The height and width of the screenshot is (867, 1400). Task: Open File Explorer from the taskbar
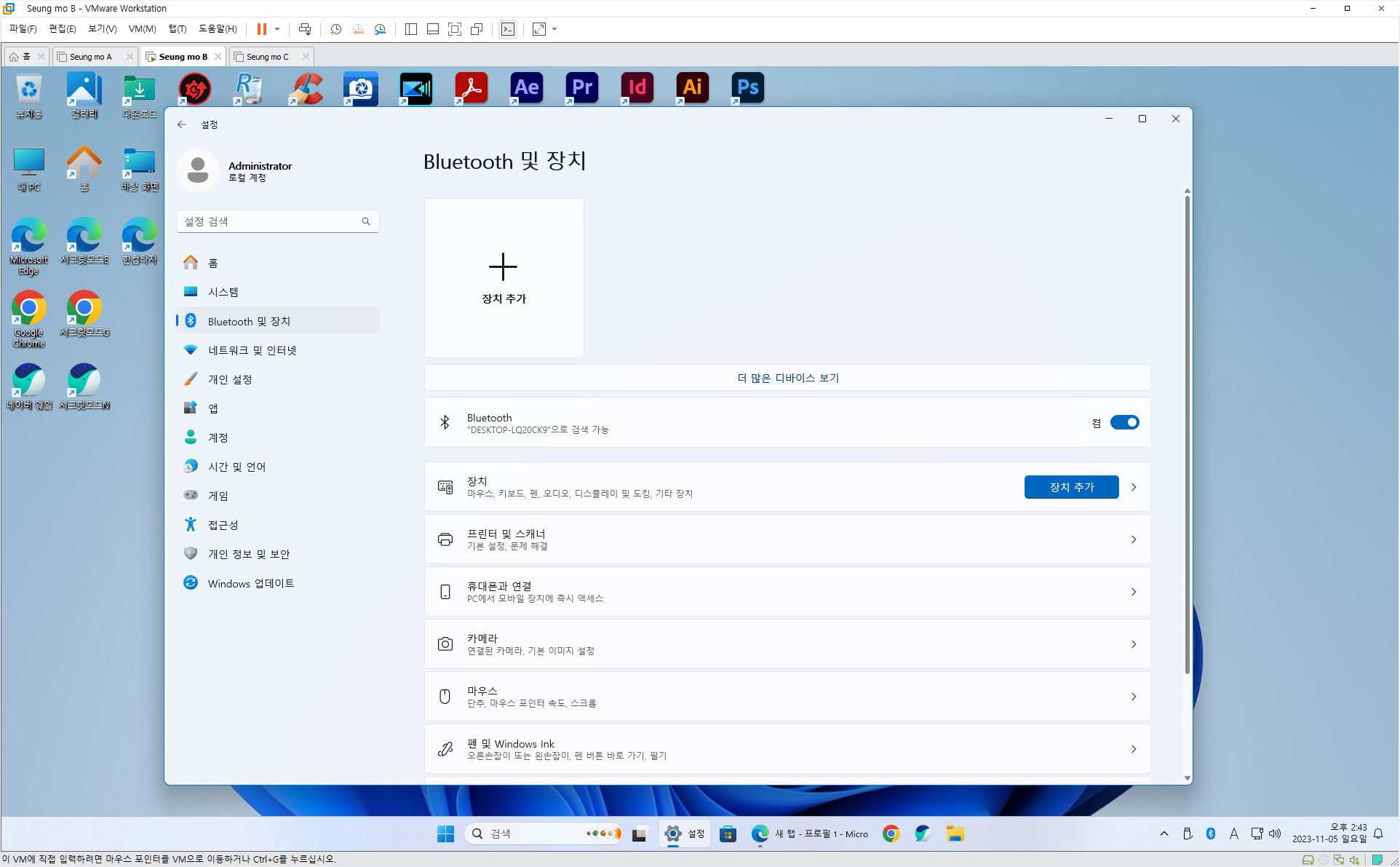[955, 834]
